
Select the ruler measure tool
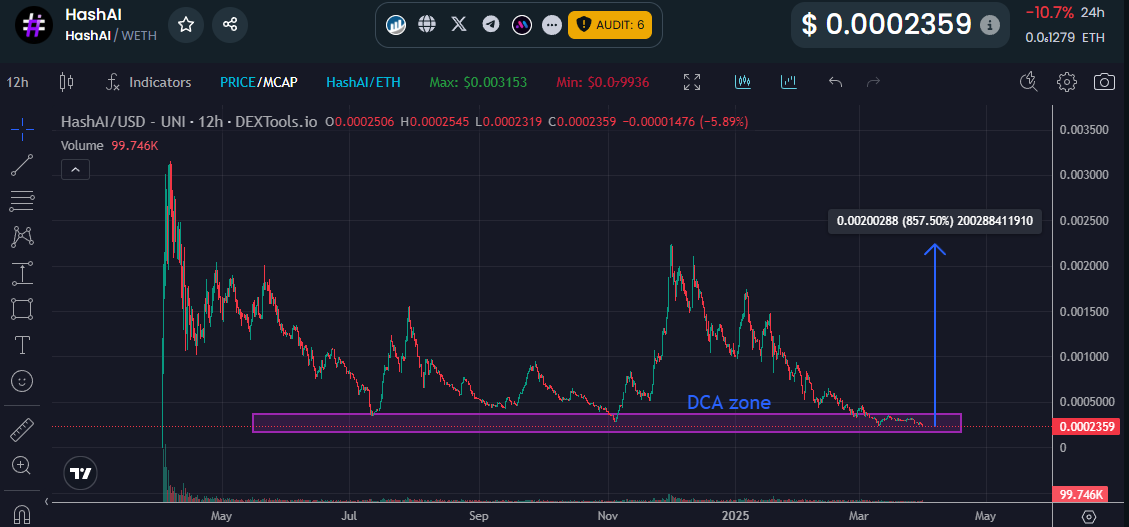22,430
